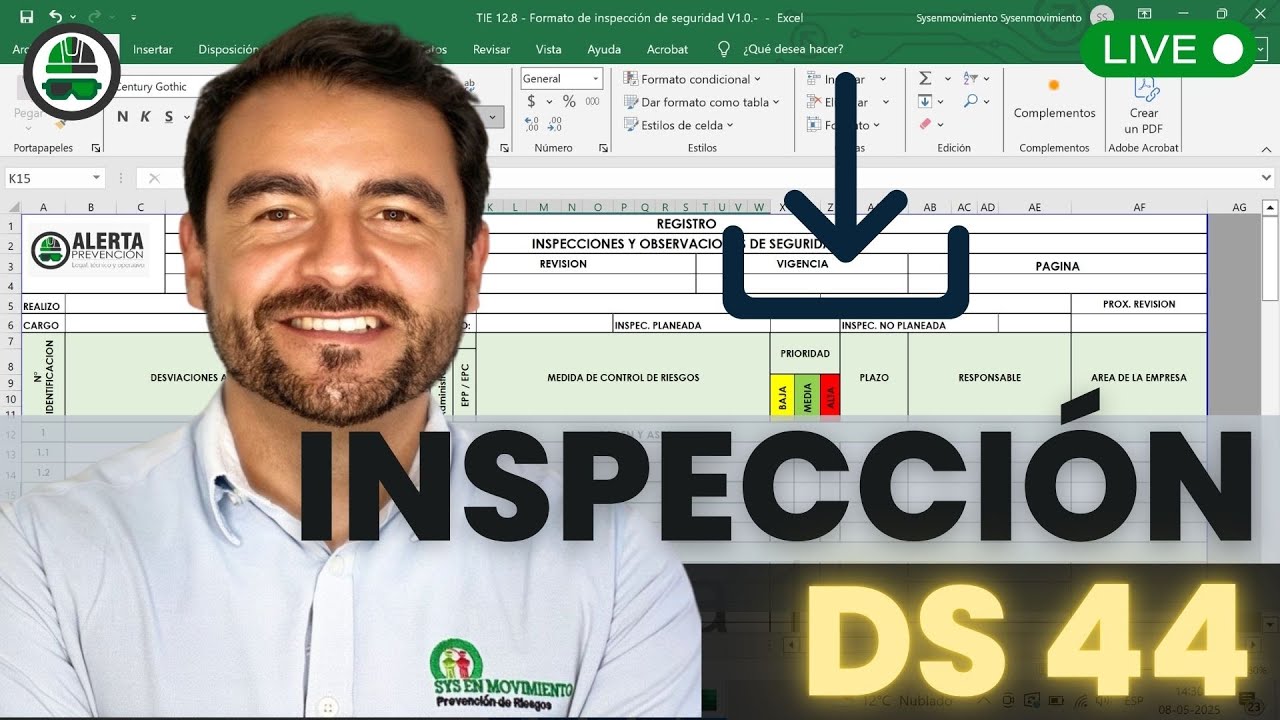Image resolution: width=1280 pixels, height=720 pixels.
Task: Open the Insertar ribbon tab
Action: (x=153, y=49)
